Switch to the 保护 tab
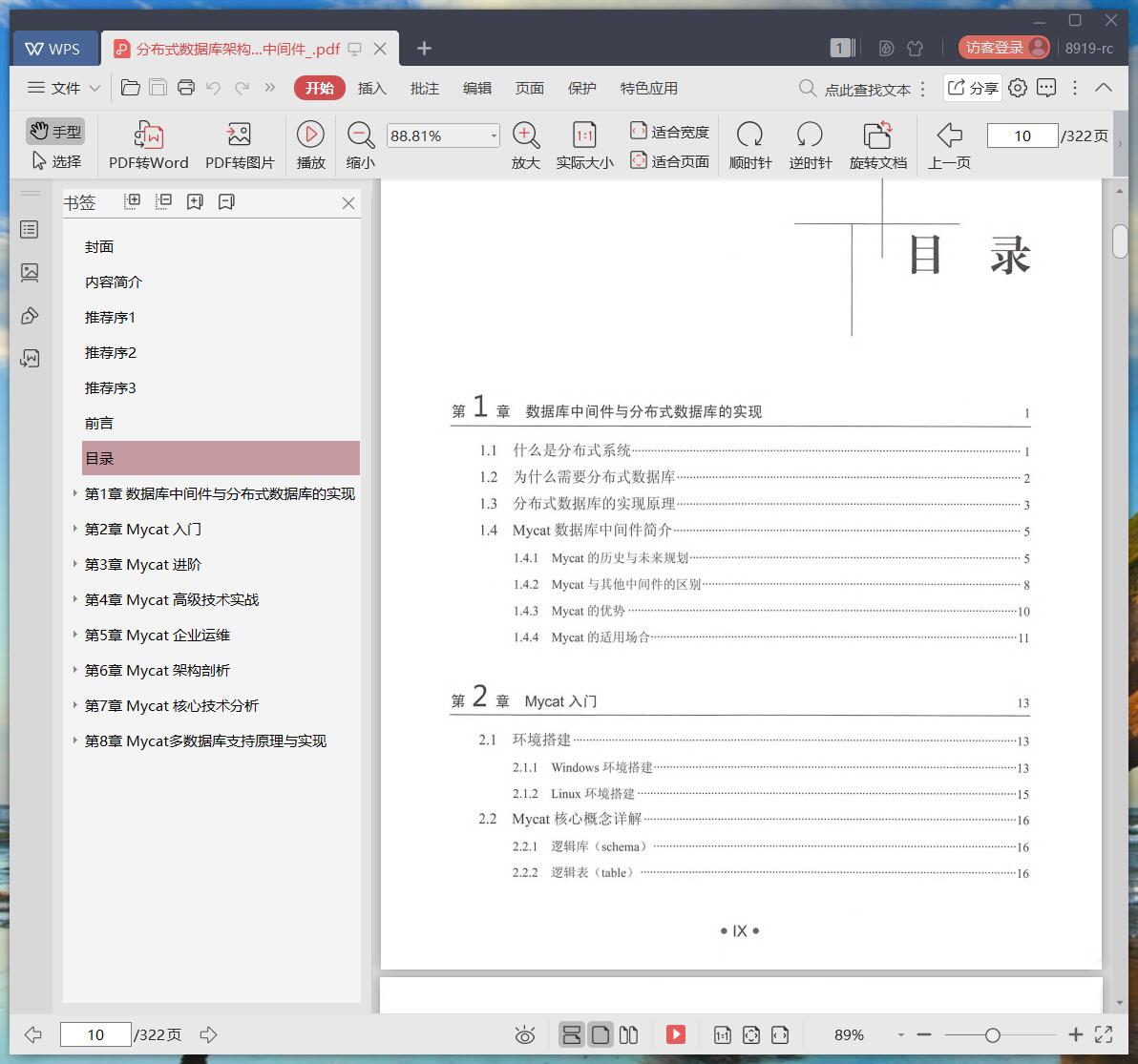This screenshot has width=1138, height=1064. pos(582,88)
